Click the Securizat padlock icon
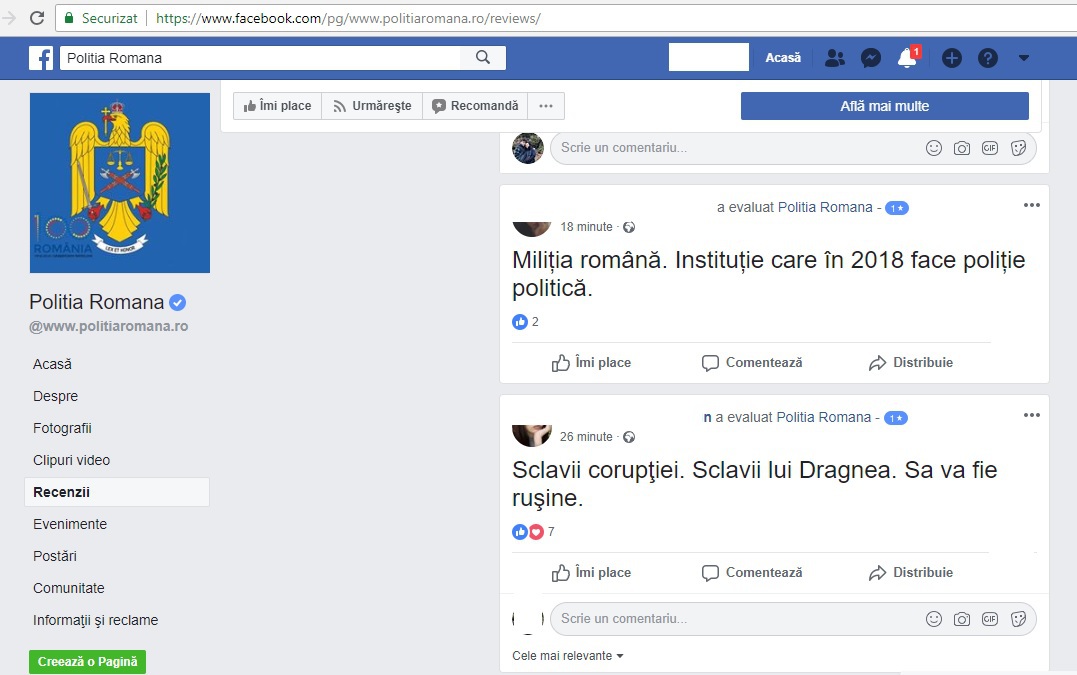The image size is (1077, 675). [x=69, y=19]
